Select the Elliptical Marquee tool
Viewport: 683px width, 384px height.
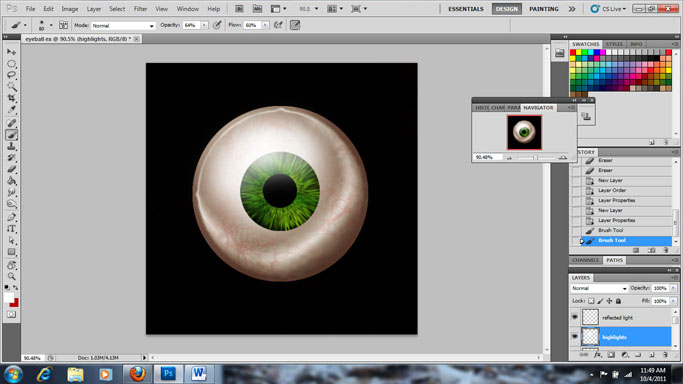pos(11,64)
